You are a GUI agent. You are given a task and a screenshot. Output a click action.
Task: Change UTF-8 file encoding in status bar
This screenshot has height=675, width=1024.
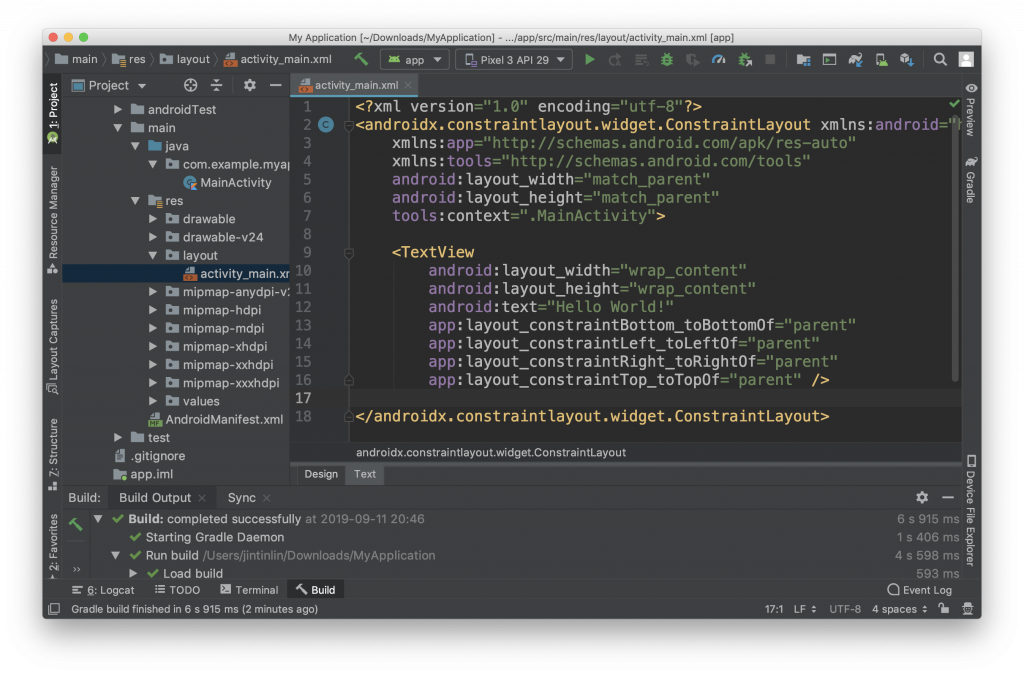tap(844, 608)
